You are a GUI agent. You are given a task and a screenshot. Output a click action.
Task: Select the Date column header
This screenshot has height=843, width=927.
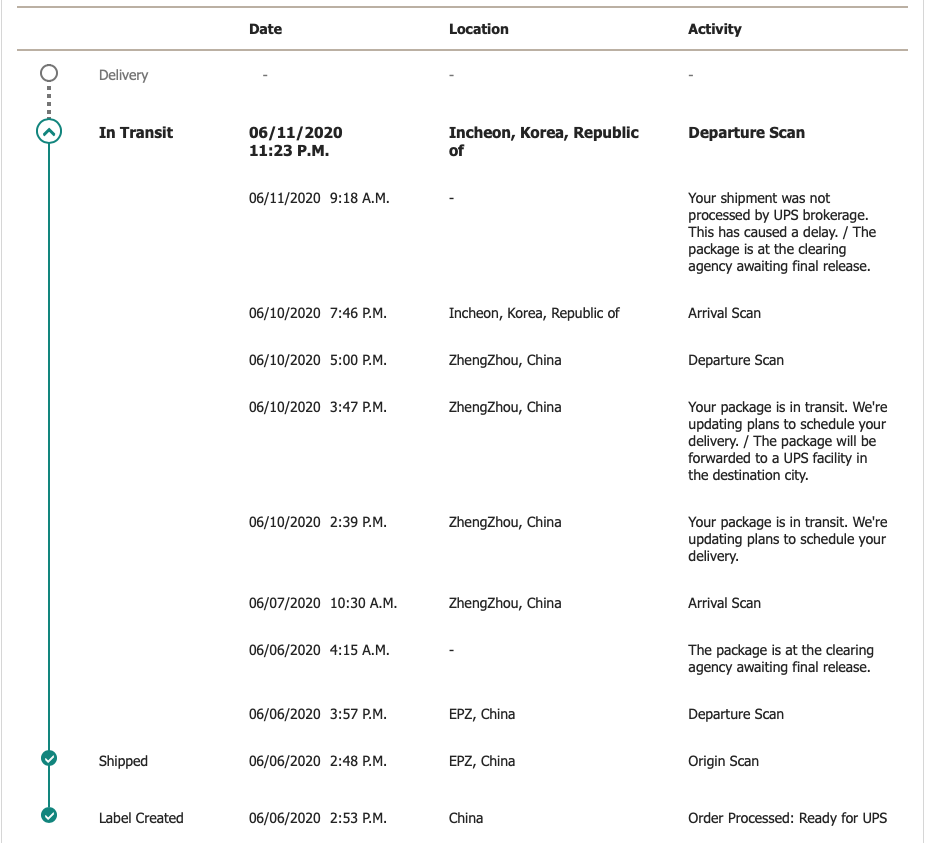[x=265, y=29]
